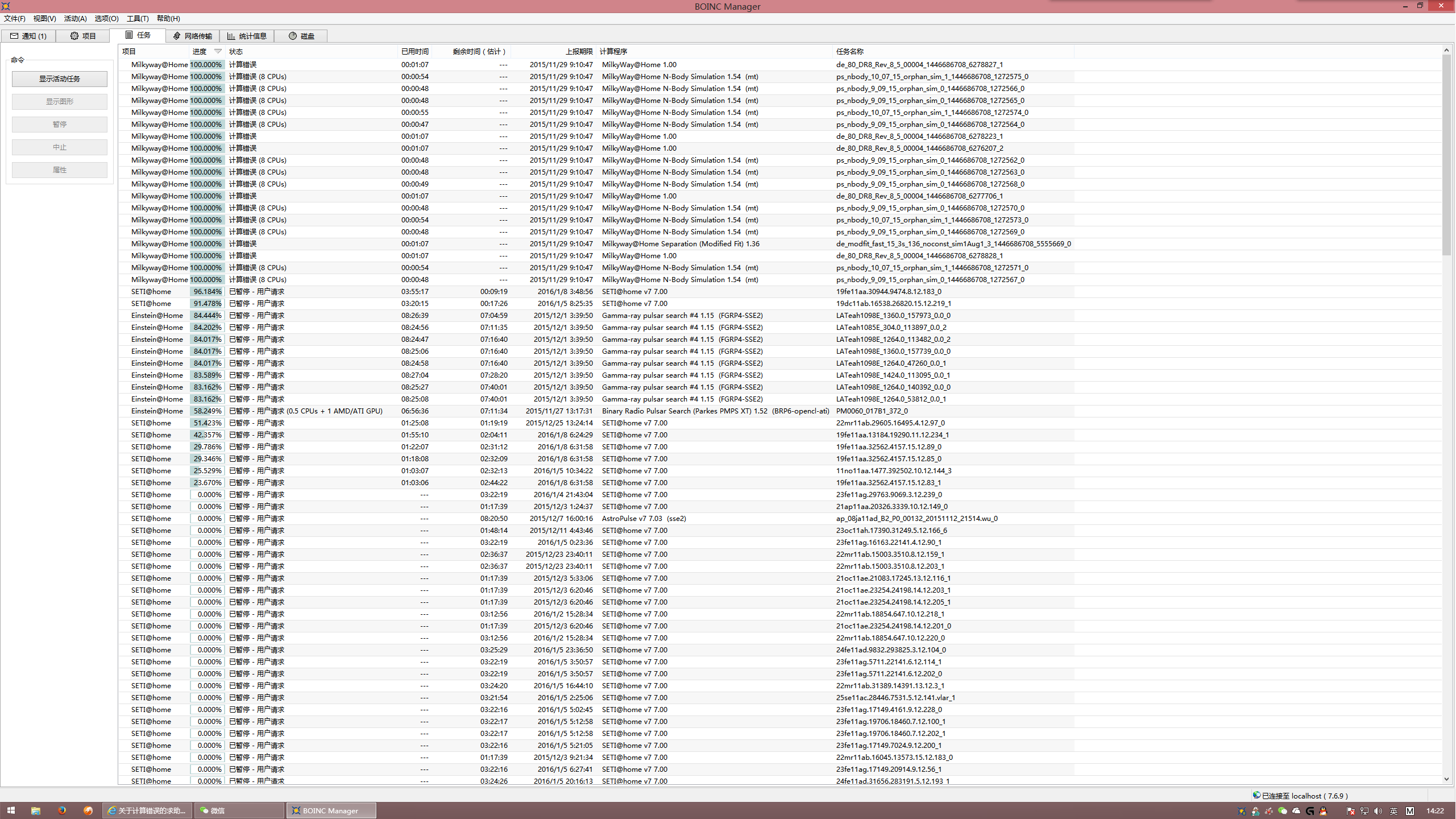Select the 任务 tasks tab
Image resolution: width=1456 pixels, height=819 pixels.
click(138, 35)
